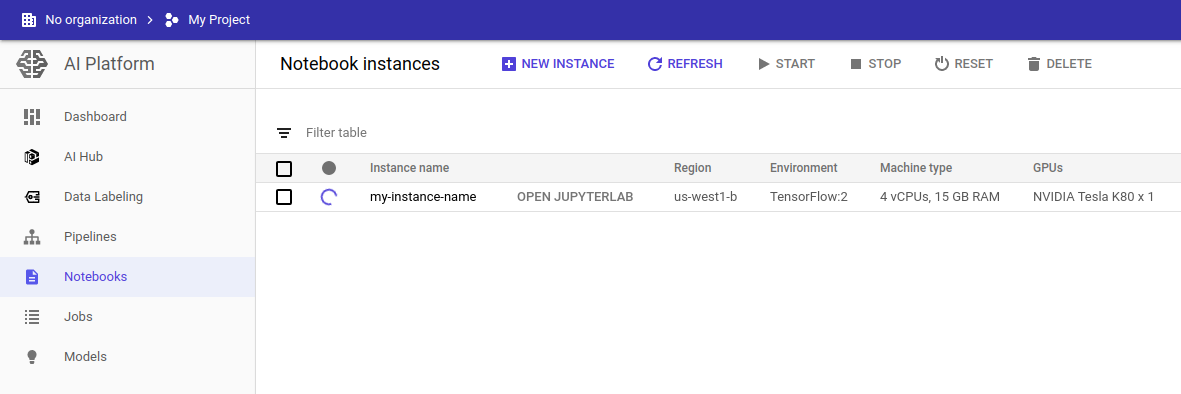
Task: Click STOP button label
Action: [885, 64]
